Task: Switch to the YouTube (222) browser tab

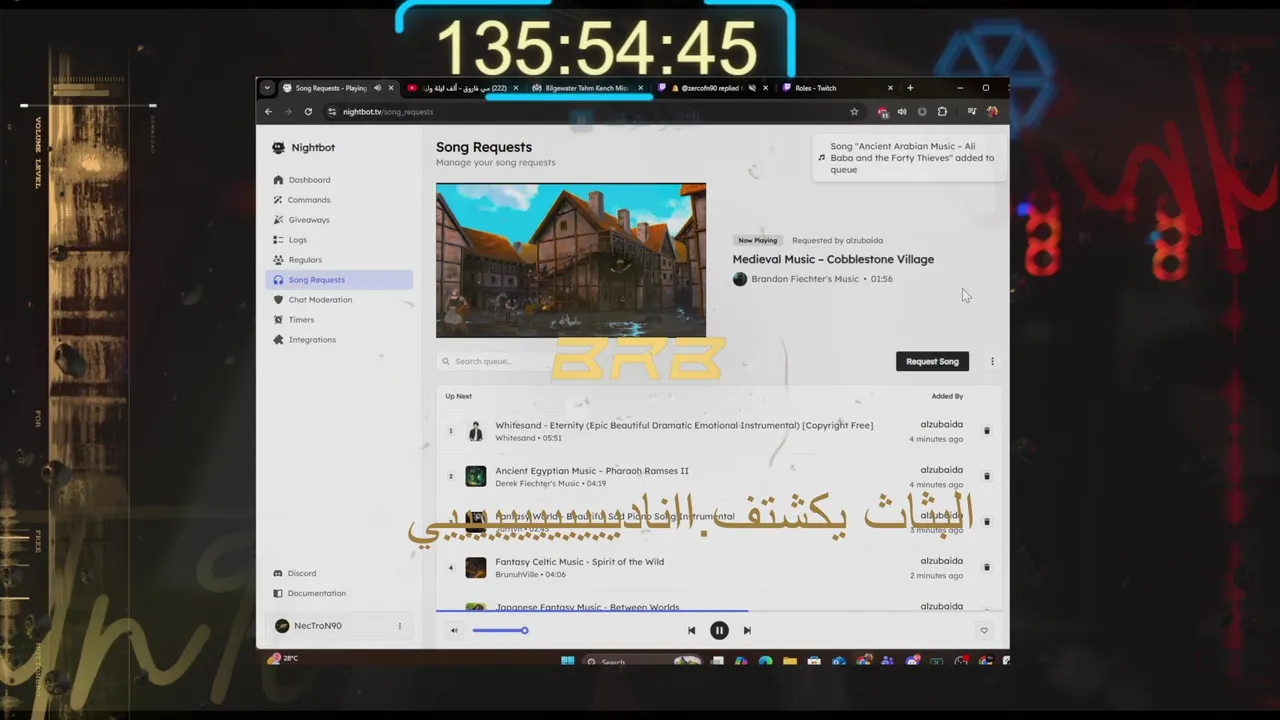Action: pyautogui.click(x=463, y=88)
